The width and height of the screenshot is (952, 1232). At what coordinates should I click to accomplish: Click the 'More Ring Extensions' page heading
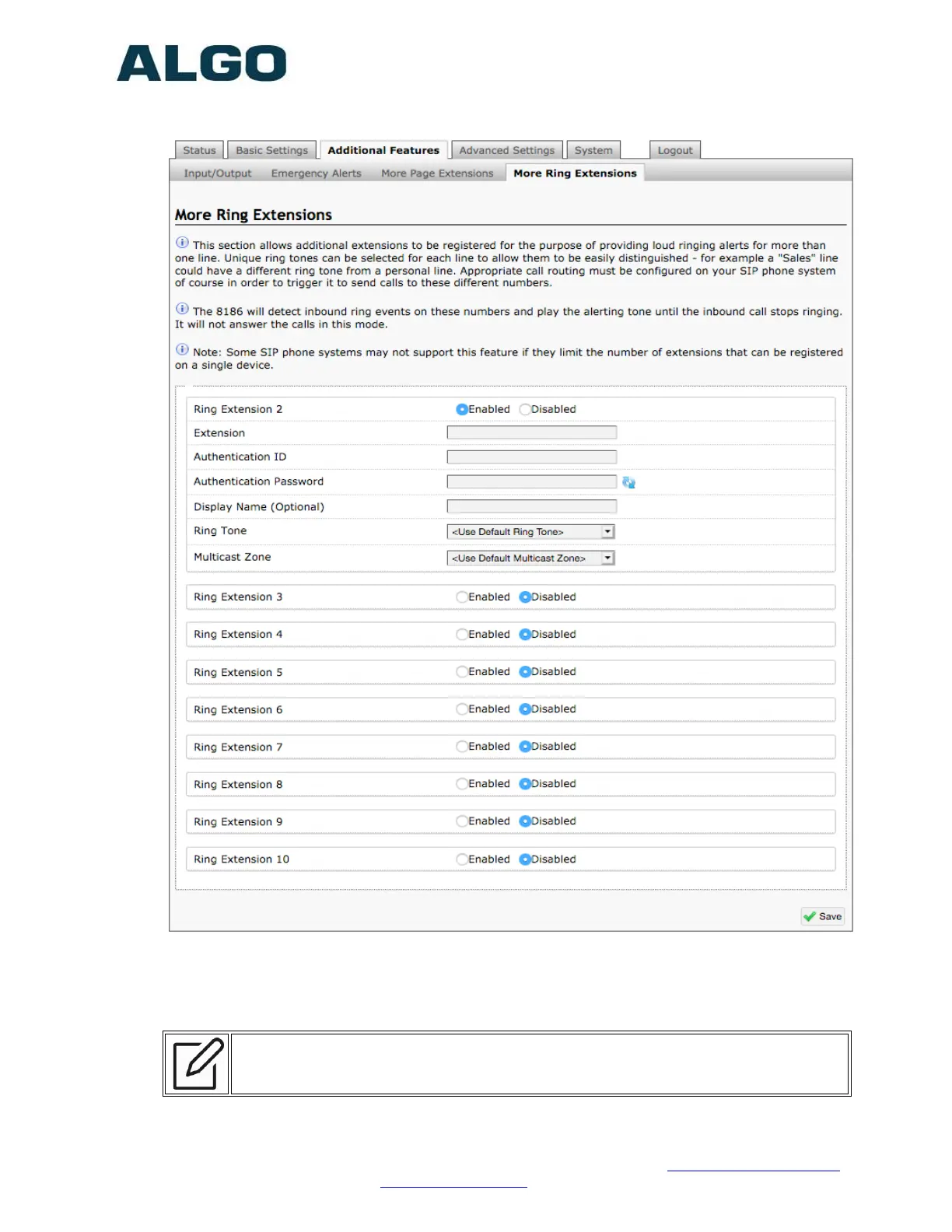tap(254, 215)
